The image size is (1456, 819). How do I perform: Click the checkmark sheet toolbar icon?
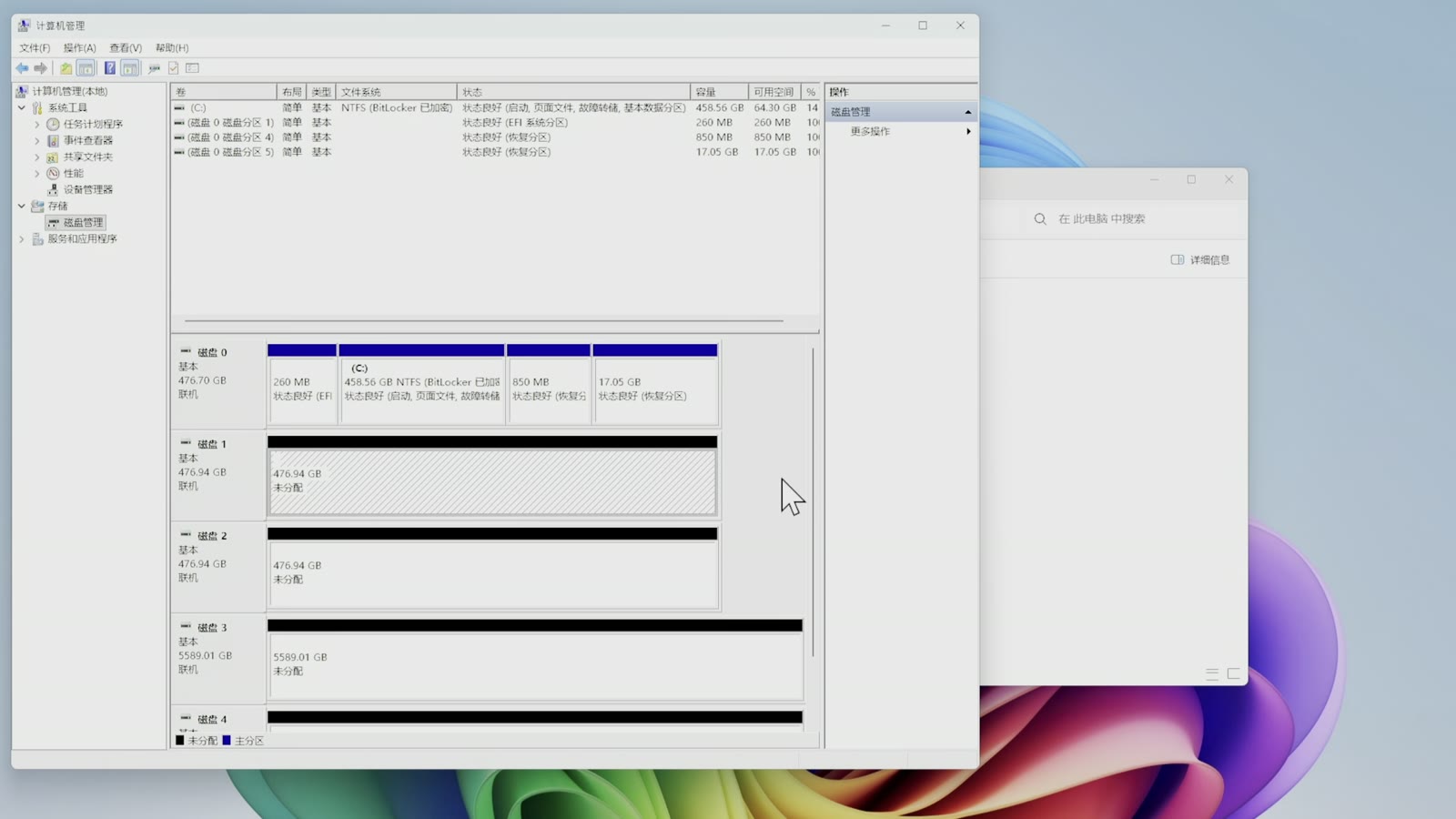click(173, 68)
